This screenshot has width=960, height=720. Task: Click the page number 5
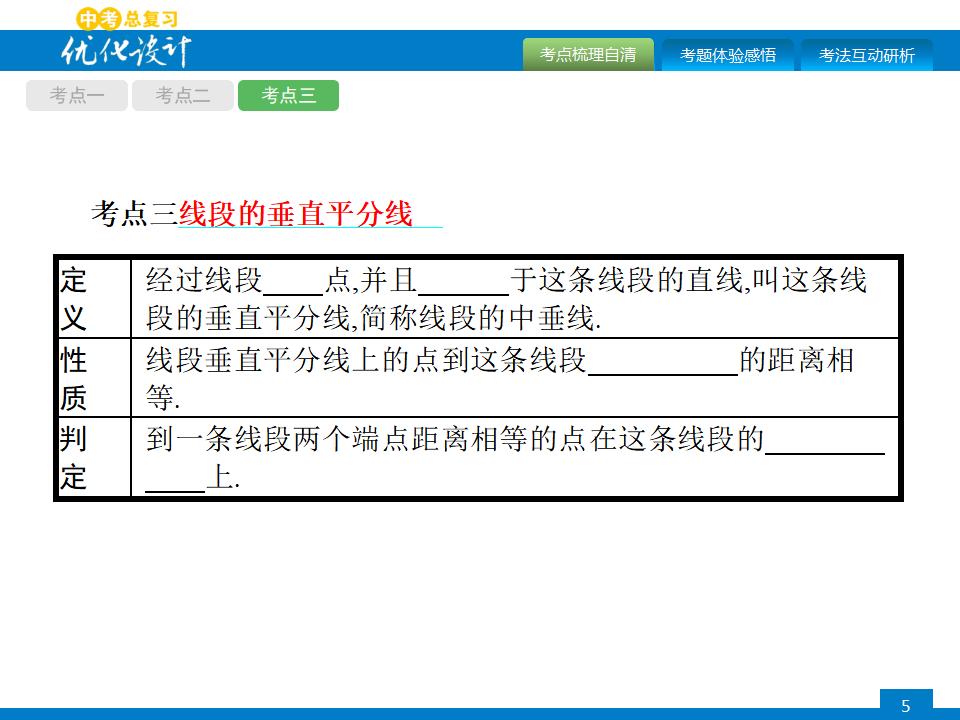pyautogui.click(x=906, y=705)
